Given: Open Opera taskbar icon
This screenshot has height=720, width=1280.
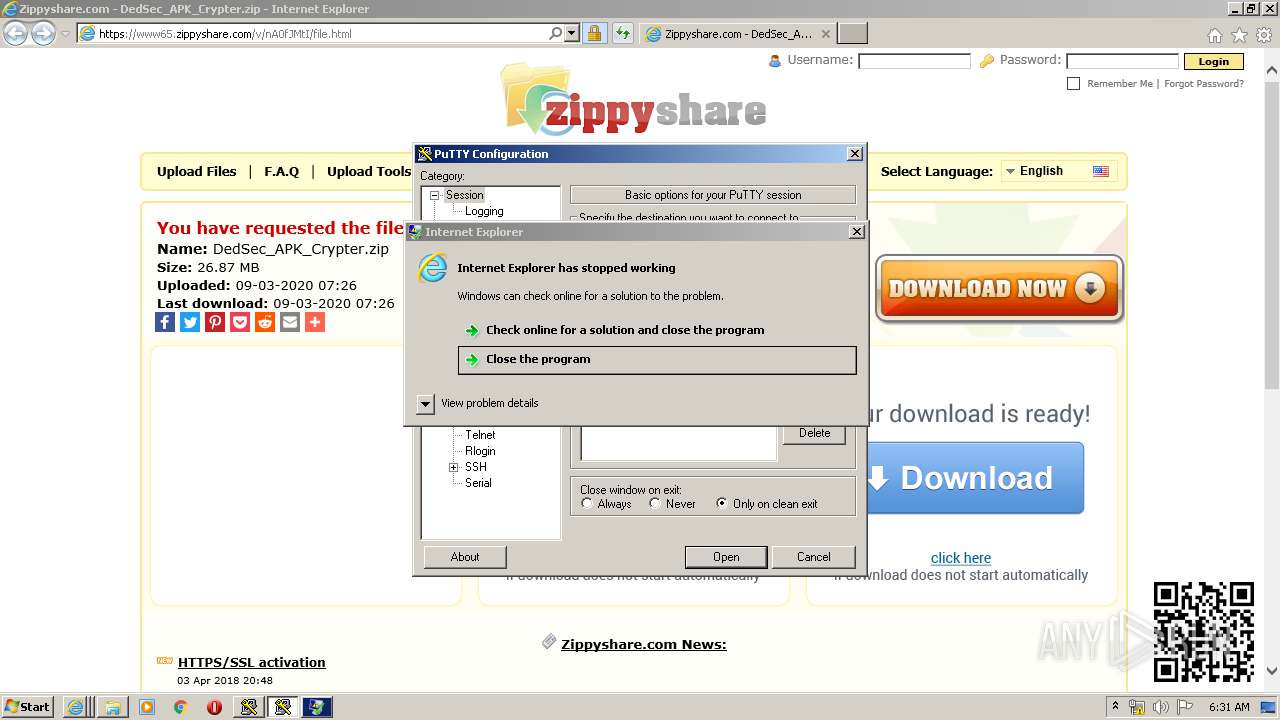Looking at the screenshot, I should pyautogui.click(x=214, y=707).
